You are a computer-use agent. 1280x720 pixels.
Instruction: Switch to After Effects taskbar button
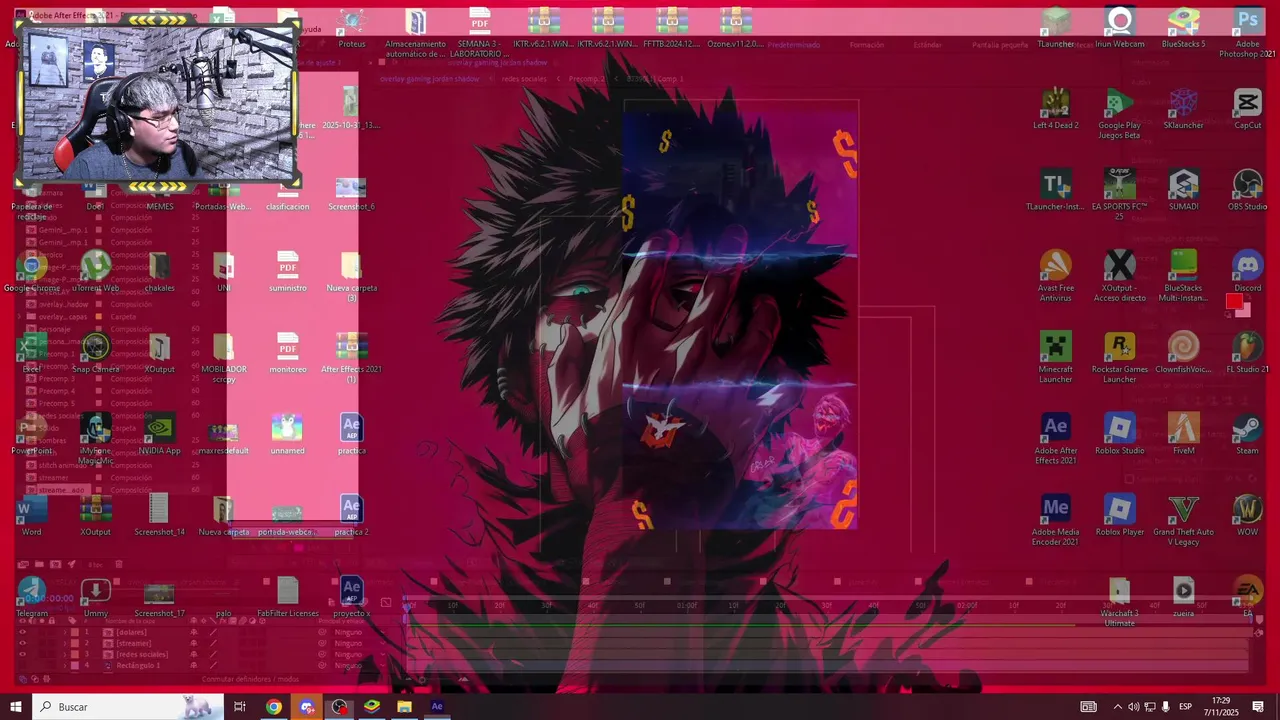(437, 707)
